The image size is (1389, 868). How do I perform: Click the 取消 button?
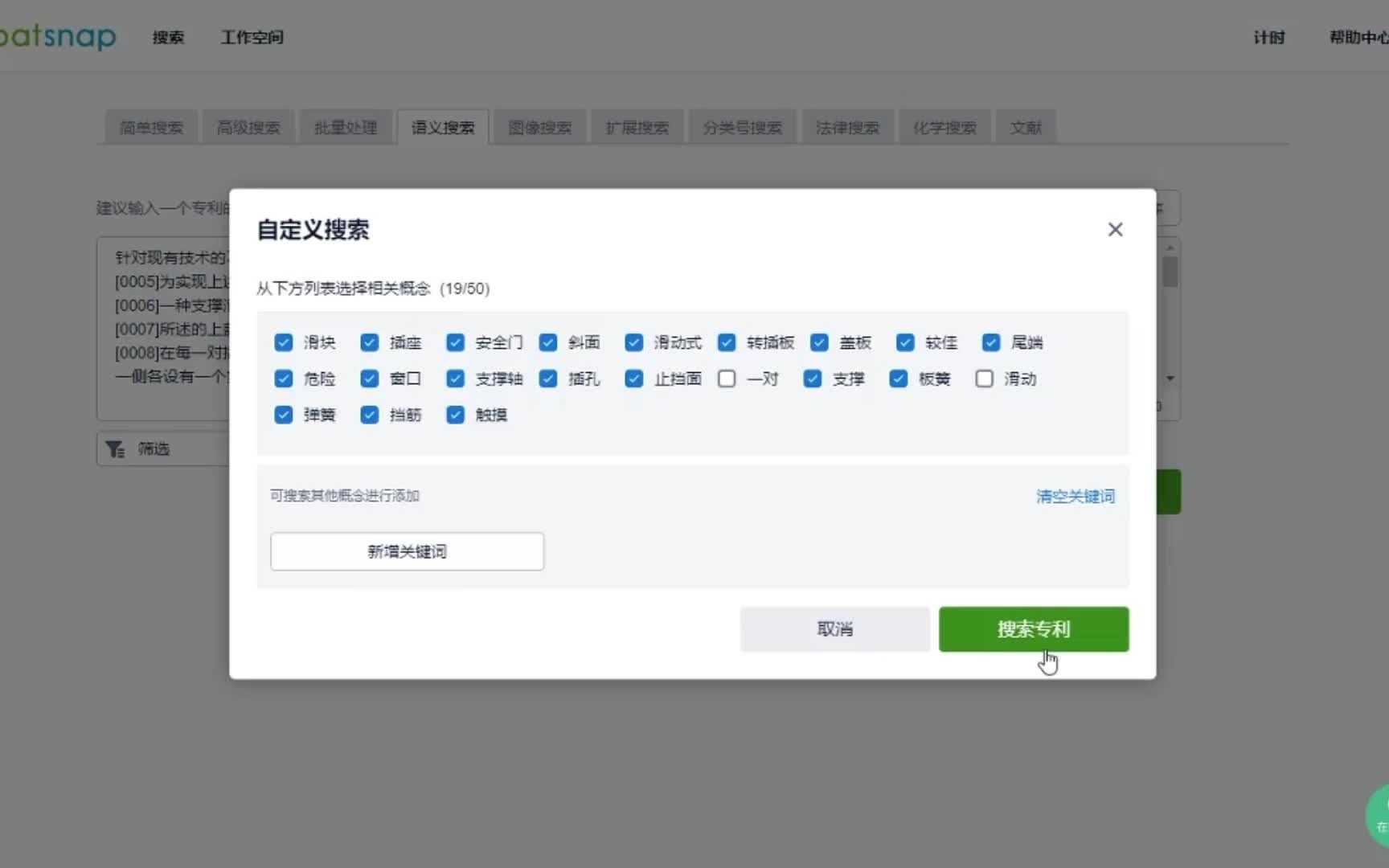tap(835, 629)
